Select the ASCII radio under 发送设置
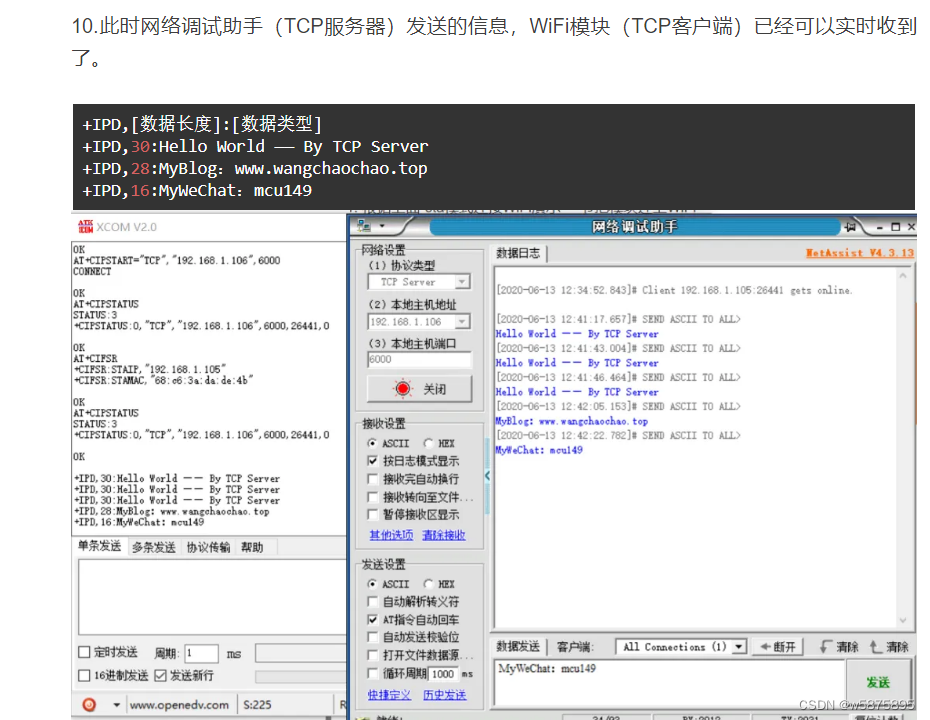This screenshot has height=720, width=930. click(x=372, y=584)
